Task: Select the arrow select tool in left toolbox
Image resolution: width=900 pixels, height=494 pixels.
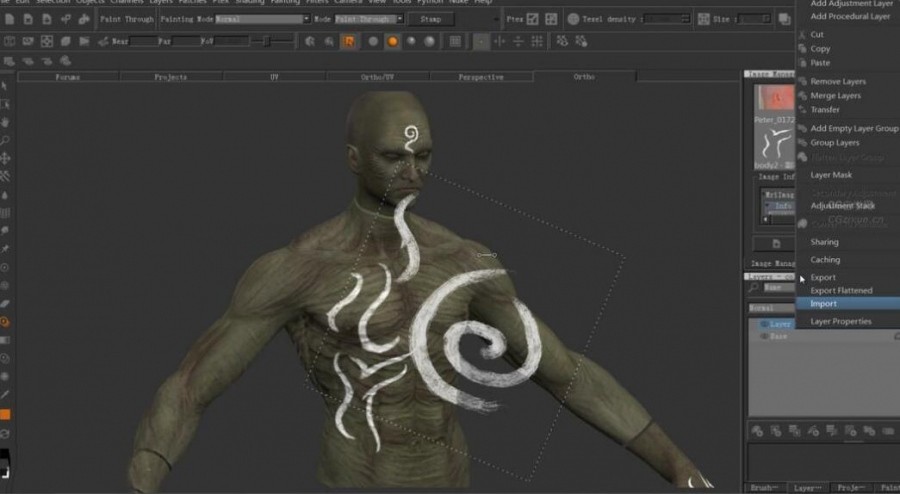Action: (5, 86)
